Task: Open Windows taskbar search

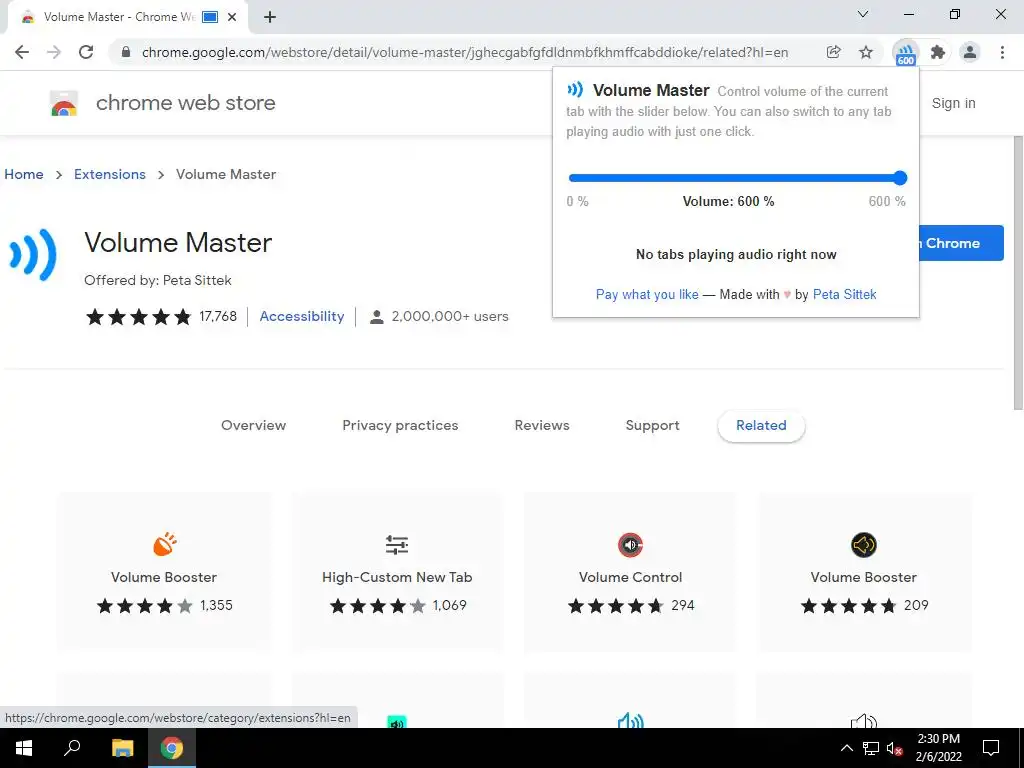Action: coord(72,748)
